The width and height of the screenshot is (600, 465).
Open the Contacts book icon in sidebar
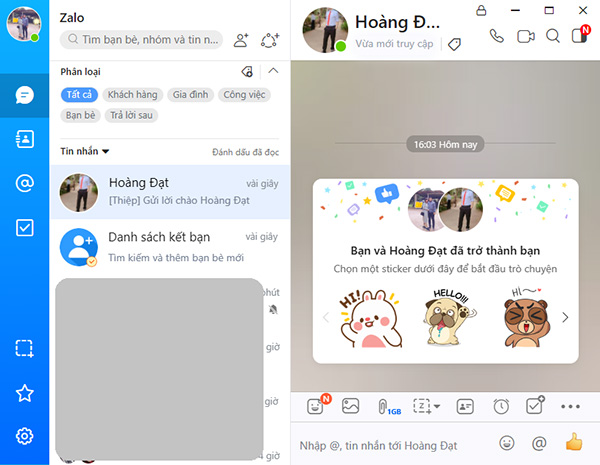pyautogui.click(x=24, y=139)
